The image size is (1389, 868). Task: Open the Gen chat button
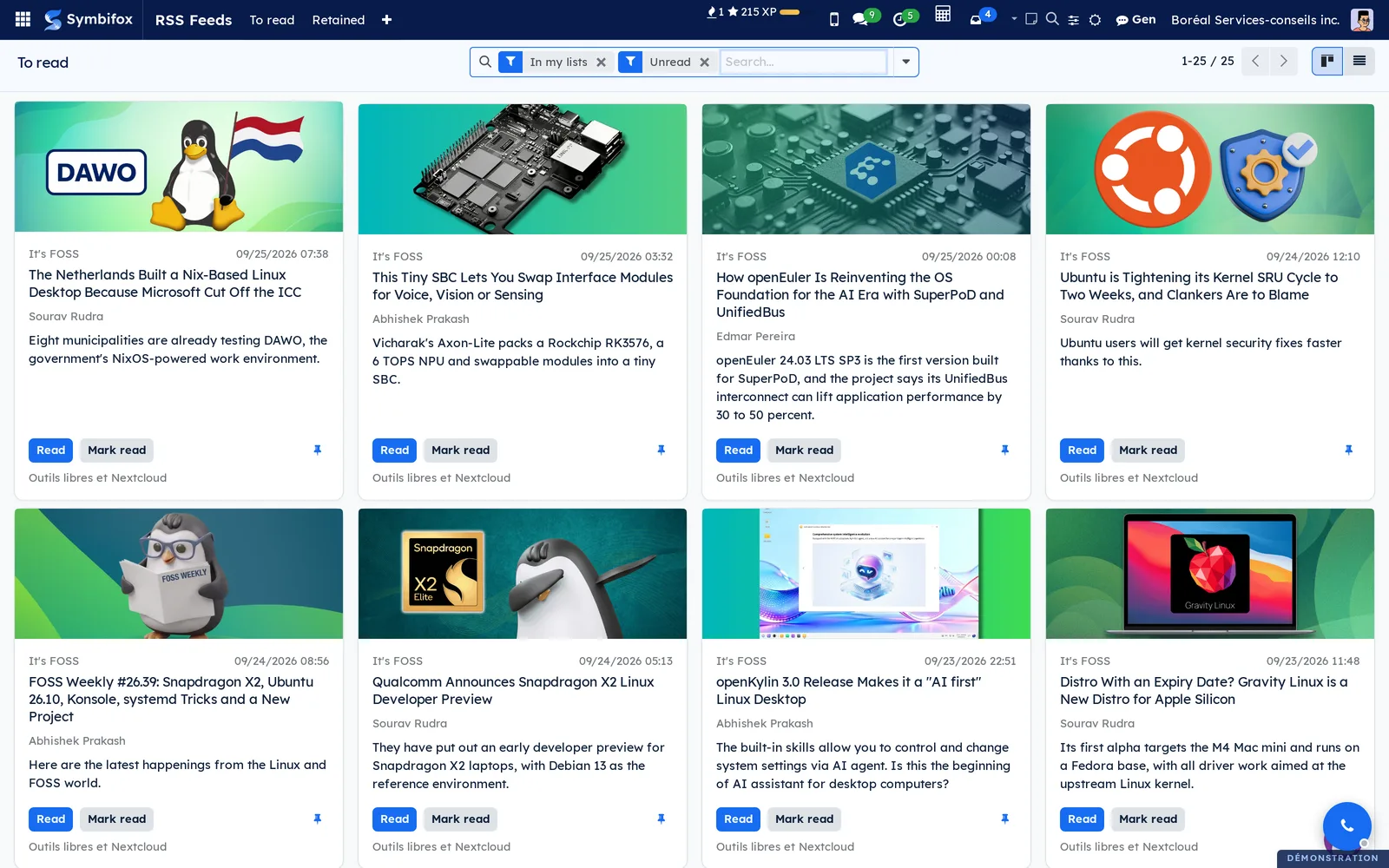[1136, 20]
